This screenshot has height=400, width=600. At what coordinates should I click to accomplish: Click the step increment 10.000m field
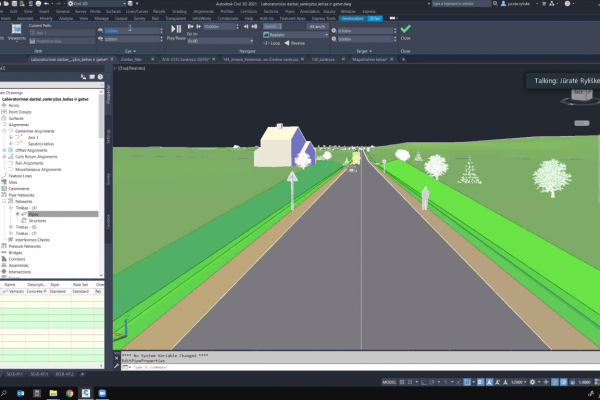tap(219, 26)
